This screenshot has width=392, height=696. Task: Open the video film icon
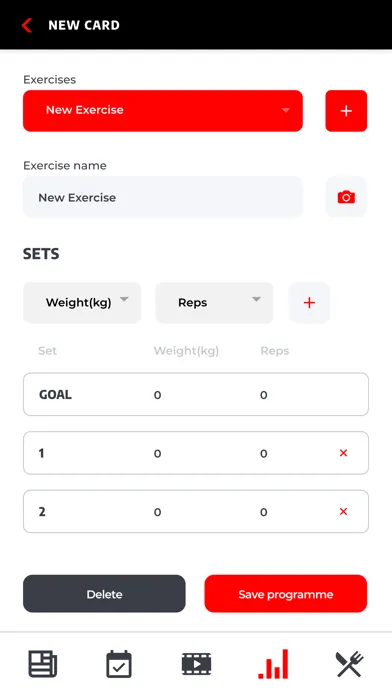coord(196,664)
